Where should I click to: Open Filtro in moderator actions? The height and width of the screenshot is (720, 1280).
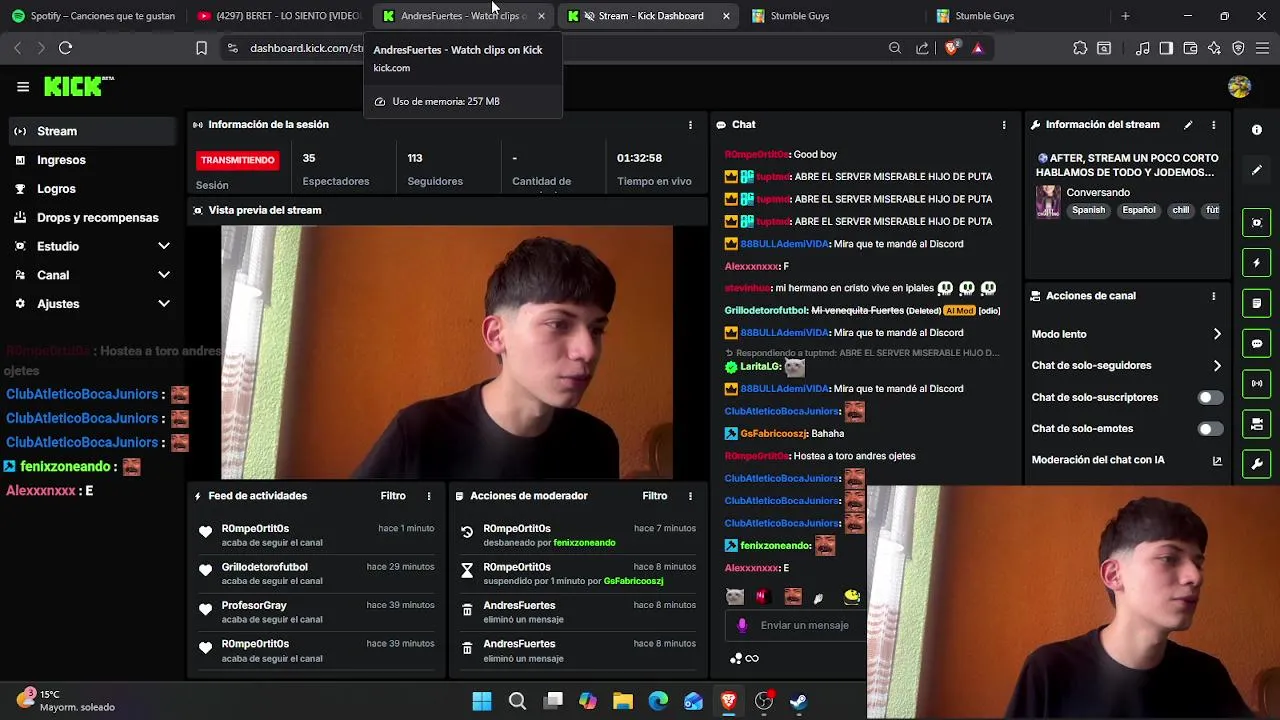tap(655, 496)
